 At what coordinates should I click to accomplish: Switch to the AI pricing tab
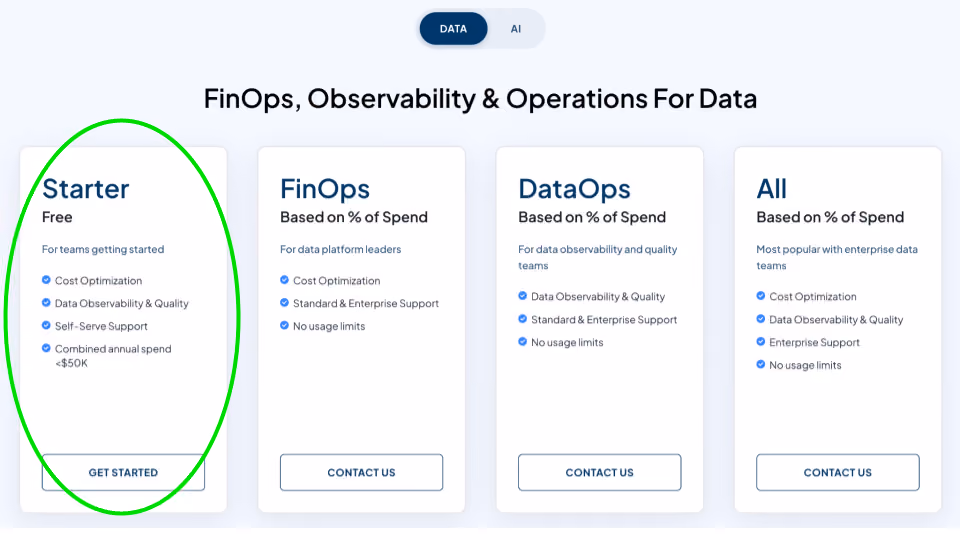pyautogui.click(x=516, y=29)
